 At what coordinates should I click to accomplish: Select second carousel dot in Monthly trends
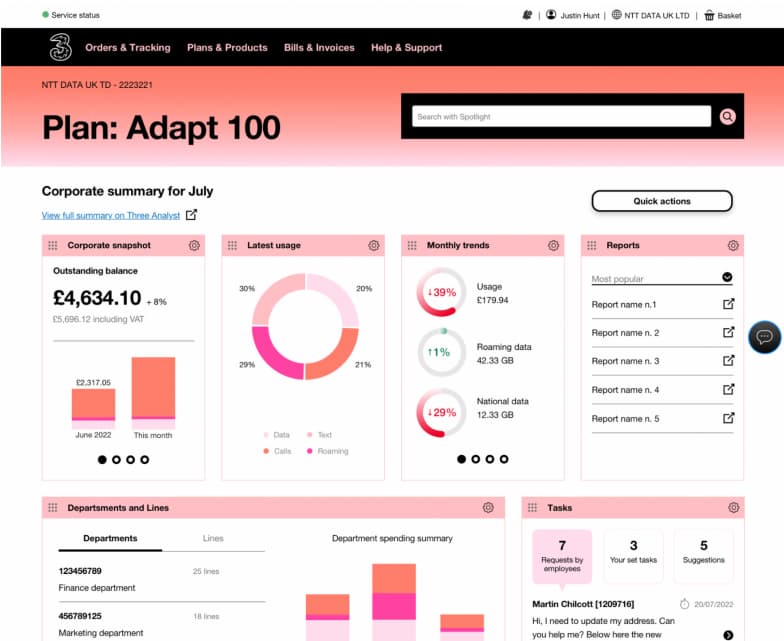[476, 459]
